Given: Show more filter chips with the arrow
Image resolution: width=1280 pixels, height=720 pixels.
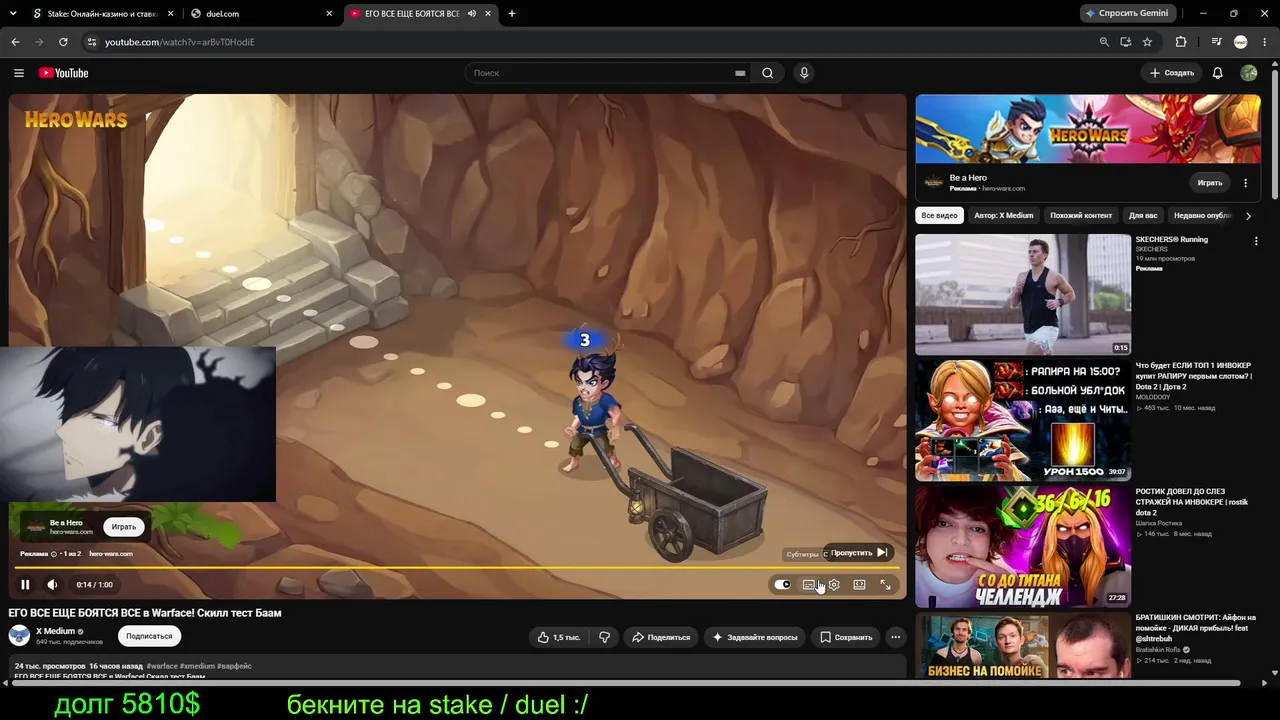Looking at the screenshot, I should click(x=1248, y=216).
